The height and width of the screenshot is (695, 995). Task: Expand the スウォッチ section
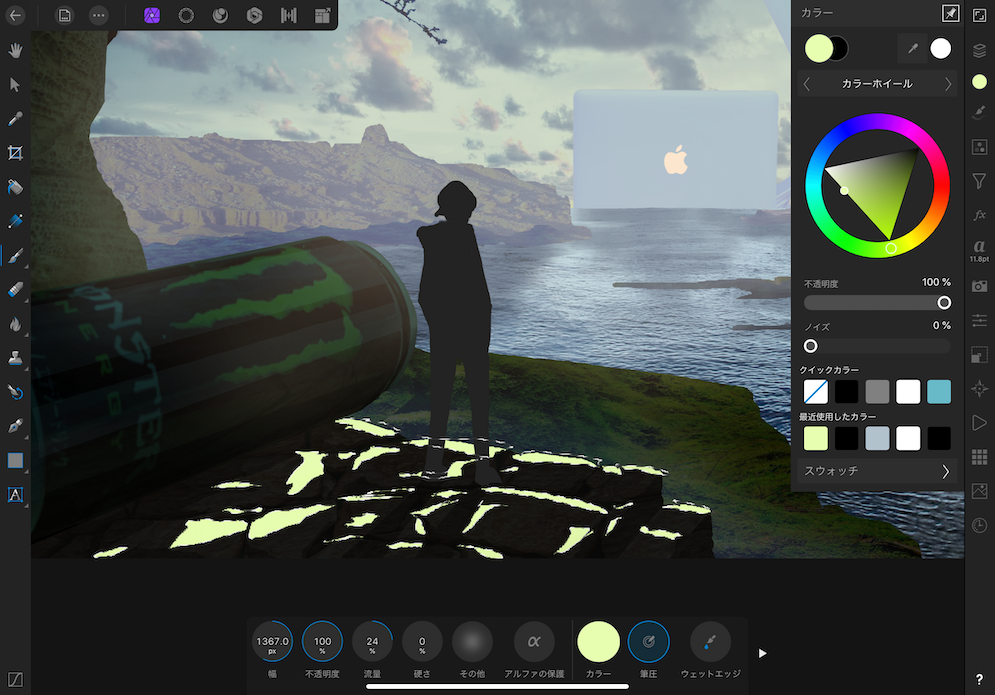945,471
